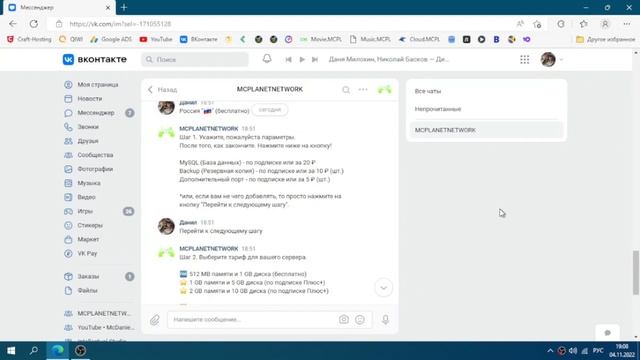Click OBS Studio taskbar icon
Viewport: 640px width, 360px height.
pos(80,351)
